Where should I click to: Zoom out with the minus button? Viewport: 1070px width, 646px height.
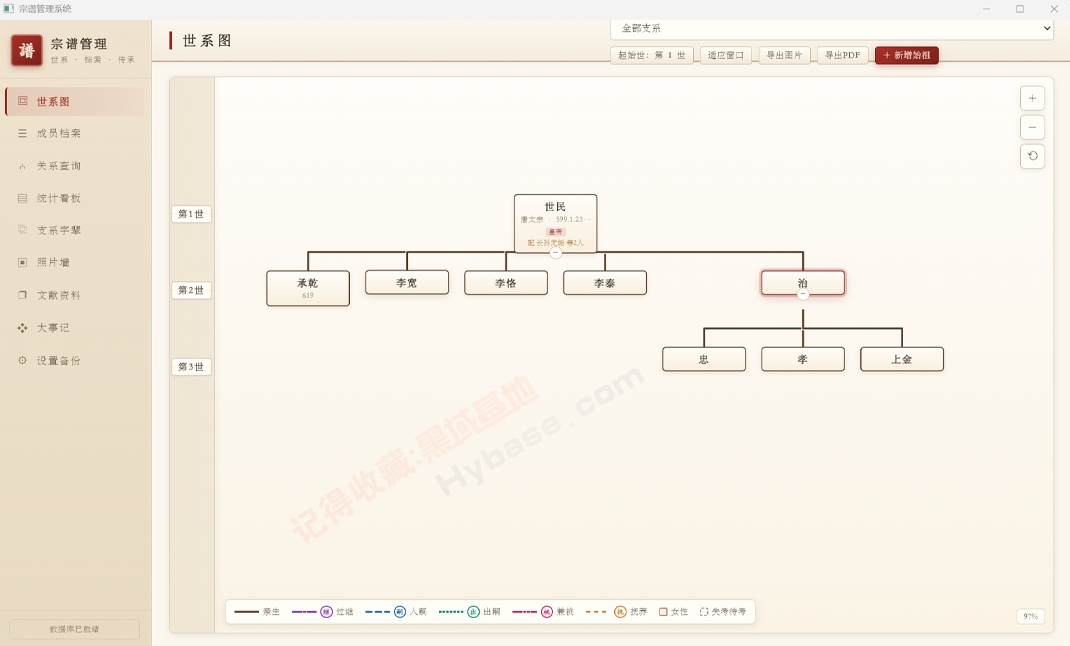click(1032, 128)
